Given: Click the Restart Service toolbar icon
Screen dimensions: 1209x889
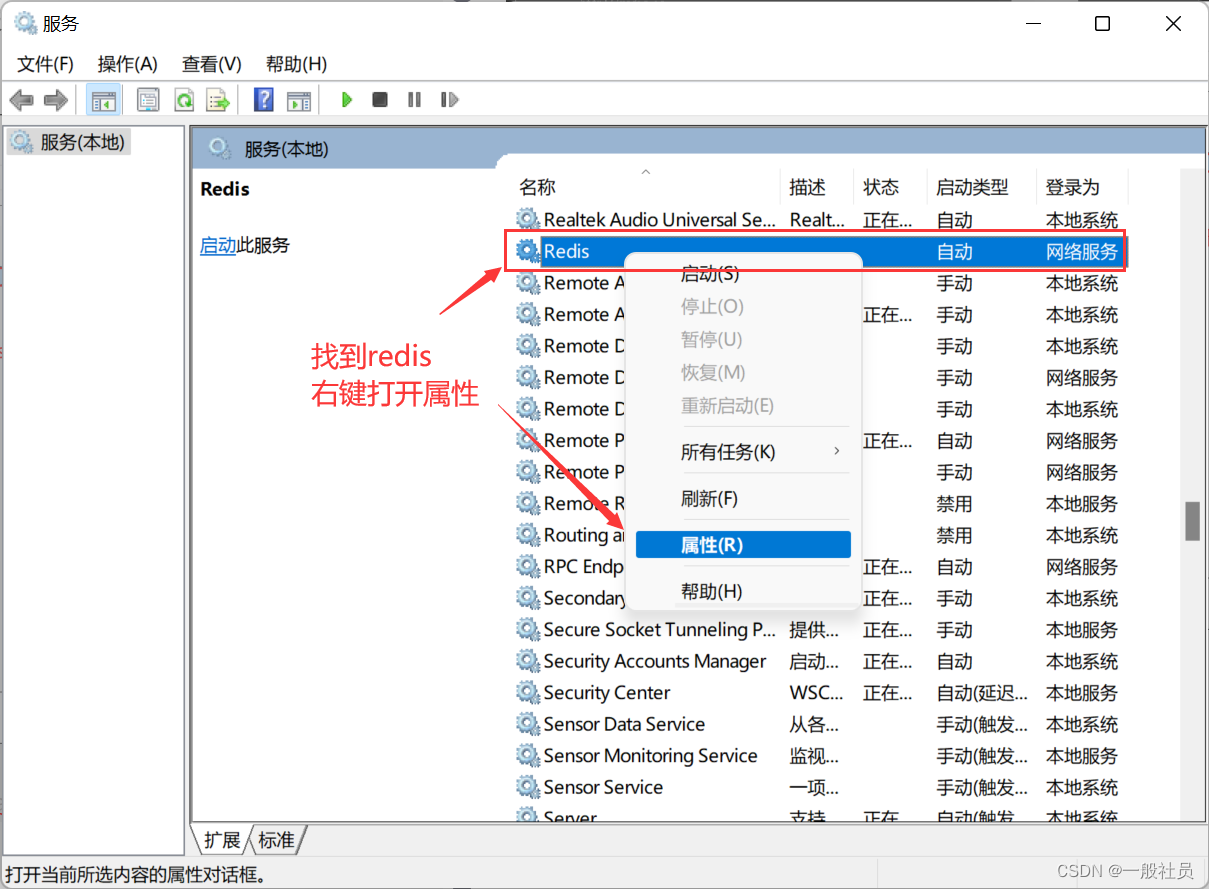Looking at the screenshot, I should (x=449, y=100).
